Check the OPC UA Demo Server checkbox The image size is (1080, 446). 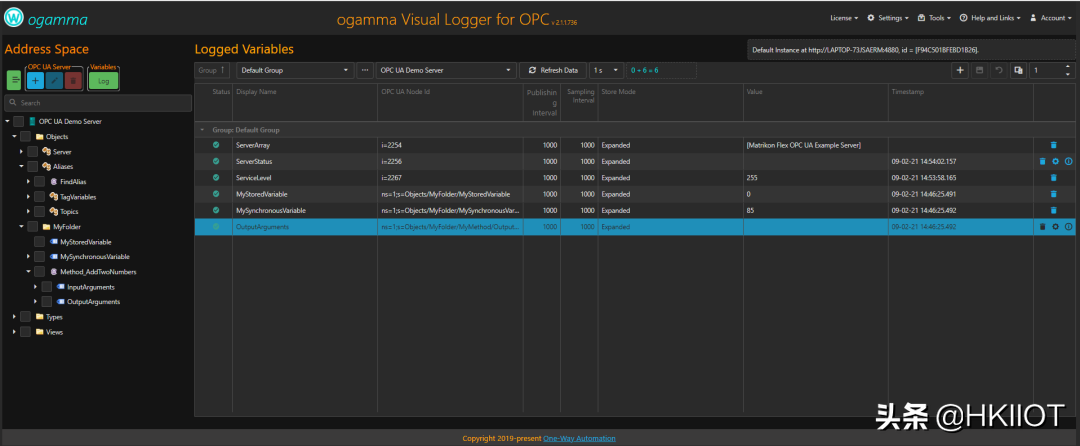(x=19, y=122)
